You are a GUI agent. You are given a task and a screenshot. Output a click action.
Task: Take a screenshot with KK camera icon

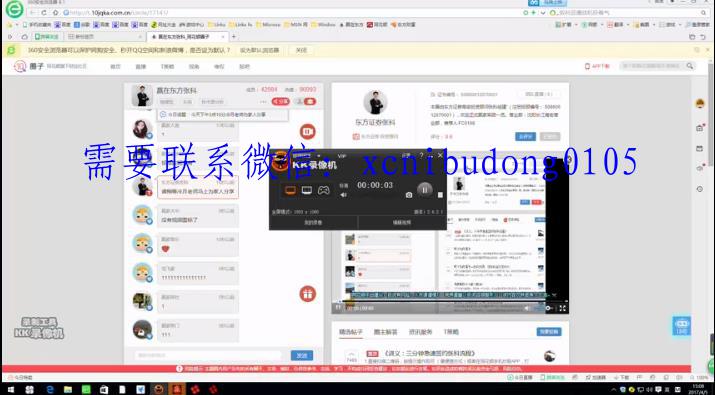pos(409,195)
